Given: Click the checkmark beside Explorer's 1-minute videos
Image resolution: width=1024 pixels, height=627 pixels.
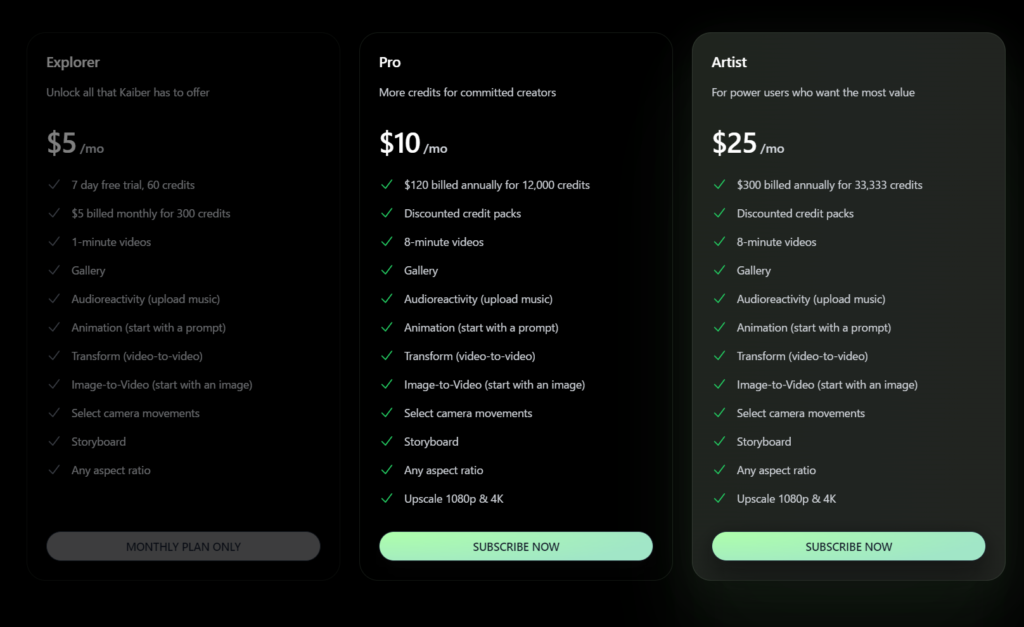Looking at the screenshot, I should 54,242.
